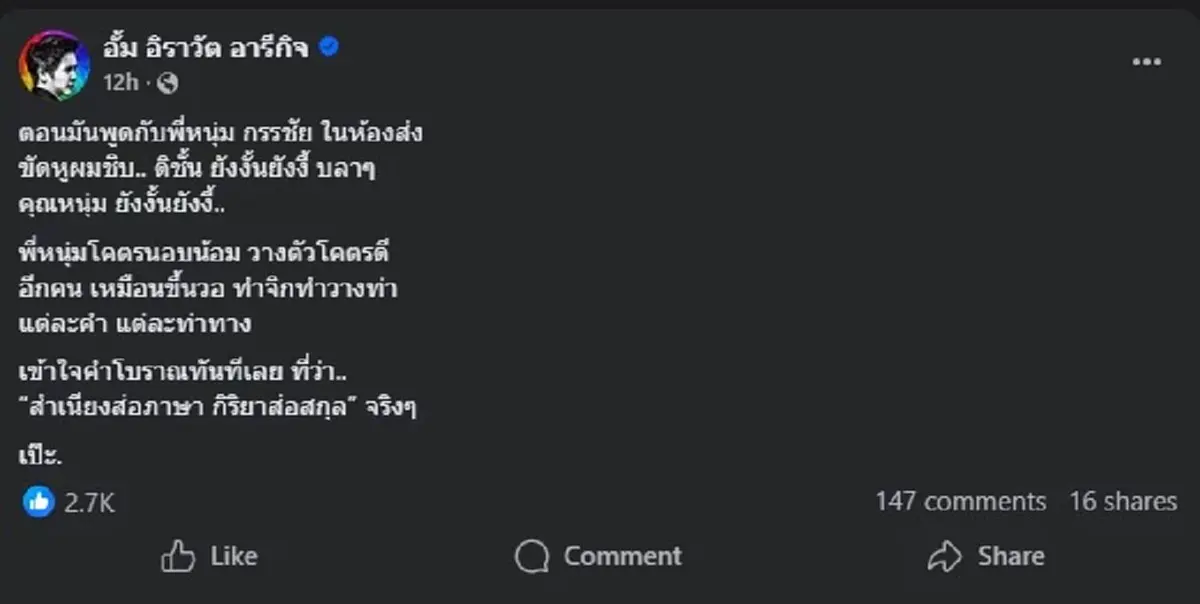Click the Comment speech bubble icon
1200x604 pixels.
(x=531, y=556)
